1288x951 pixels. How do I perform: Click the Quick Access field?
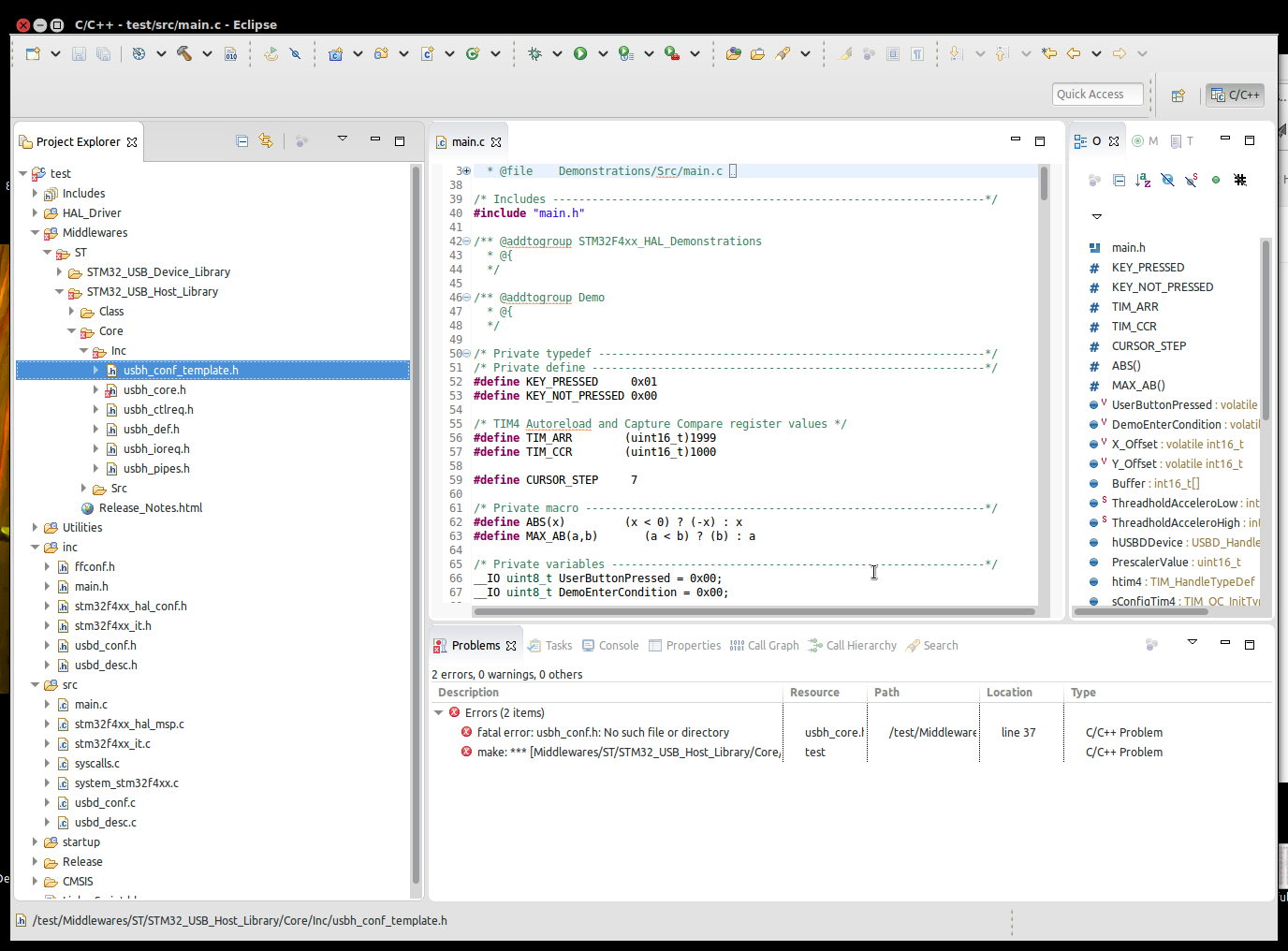1098,95
